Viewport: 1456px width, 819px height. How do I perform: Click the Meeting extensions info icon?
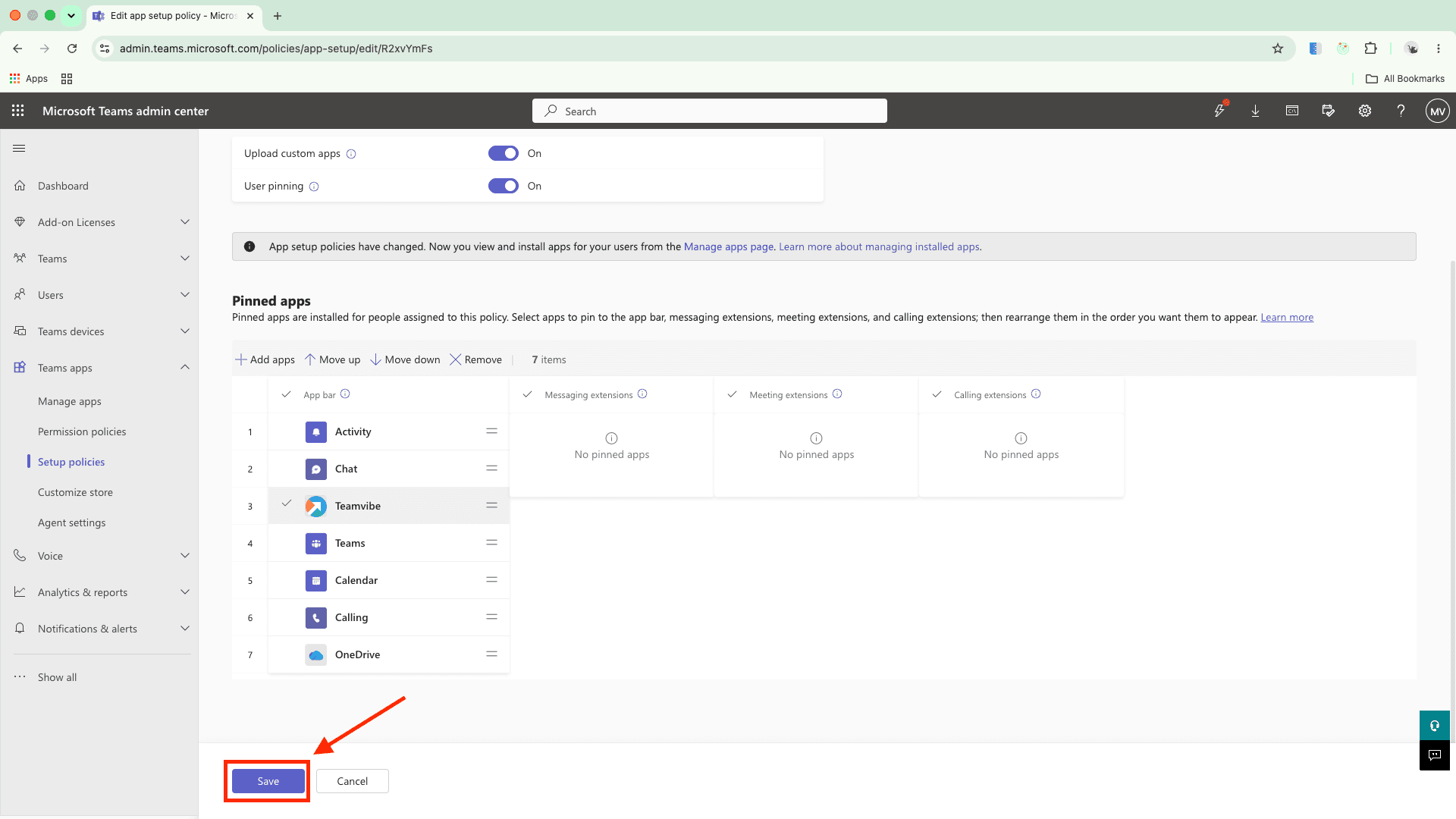[x=837, y=394]
